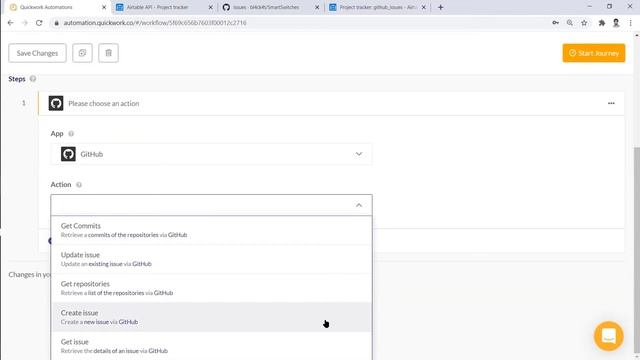
Task: Click the GitHub logo in step 1 header
Action: point(56,103)
